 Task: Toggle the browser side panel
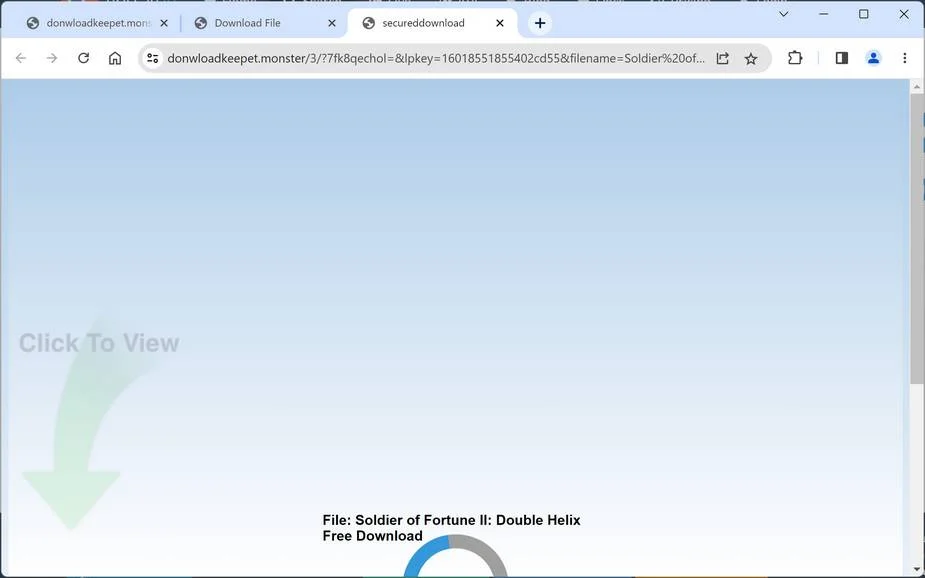(x=841, y=58)
